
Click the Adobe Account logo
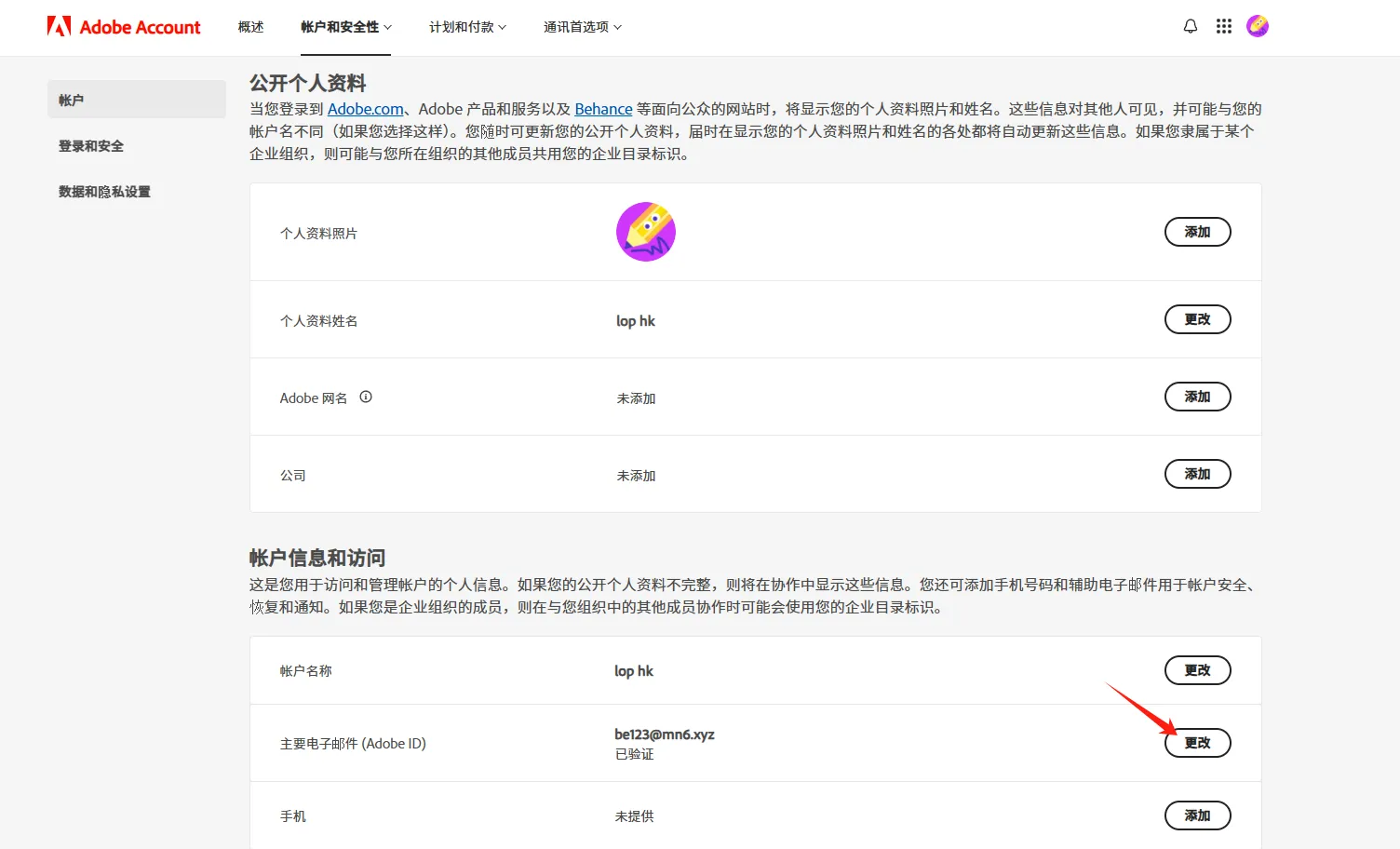tap(124, 27)
